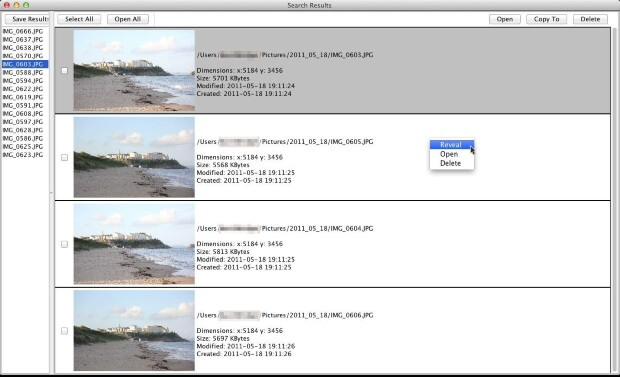Click the Select All button
Image resolution: width=620 pixels, height=377 pixels.
tap(79, 19)
